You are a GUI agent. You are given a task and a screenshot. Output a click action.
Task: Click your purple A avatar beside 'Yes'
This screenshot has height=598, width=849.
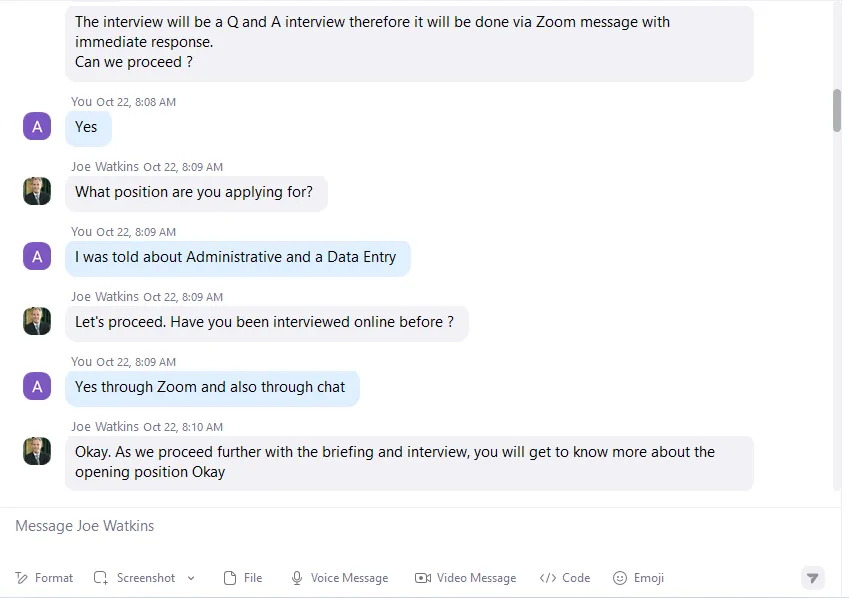point(37,126)
